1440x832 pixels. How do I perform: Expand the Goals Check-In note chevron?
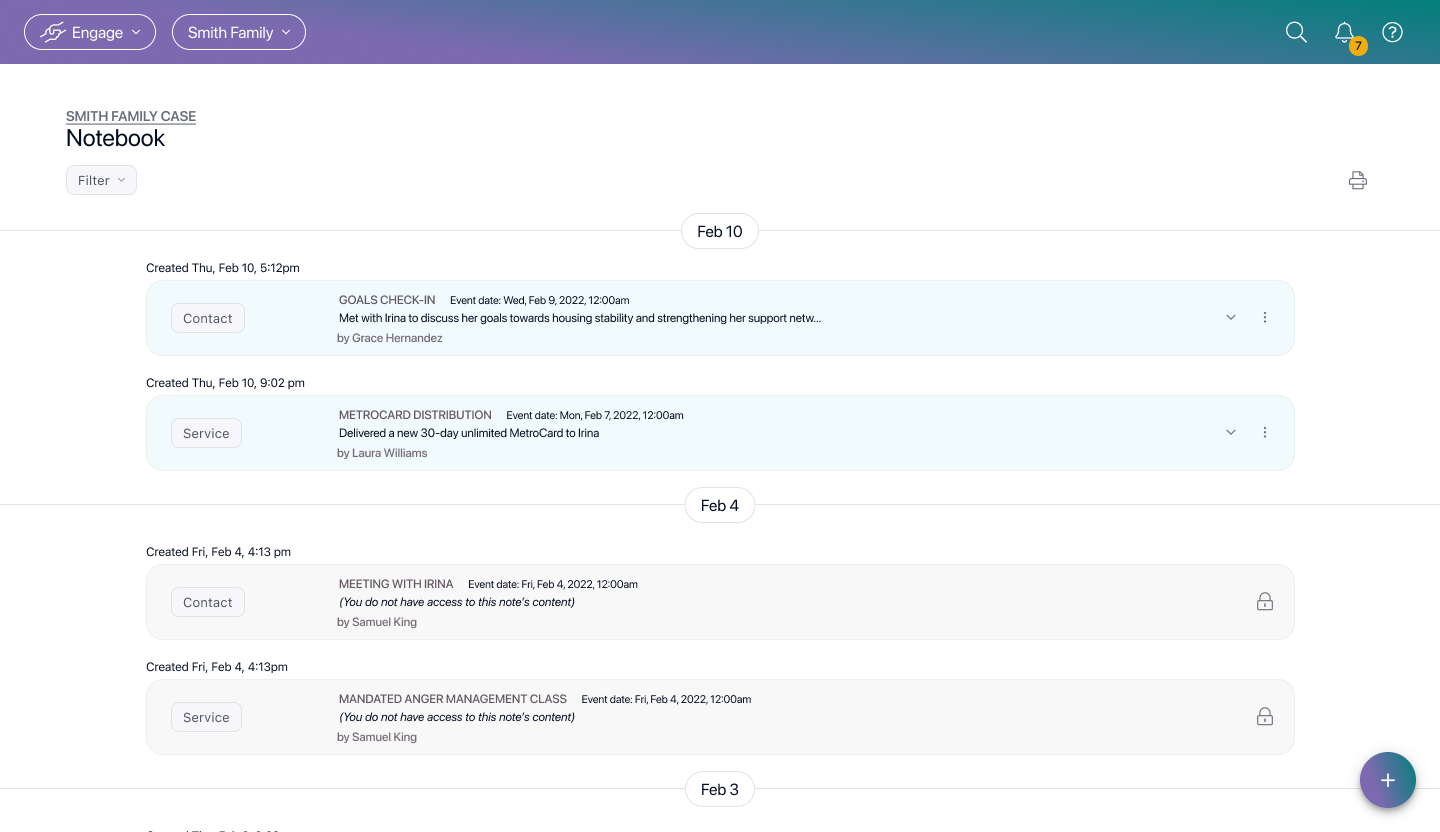click(1231, 318)
